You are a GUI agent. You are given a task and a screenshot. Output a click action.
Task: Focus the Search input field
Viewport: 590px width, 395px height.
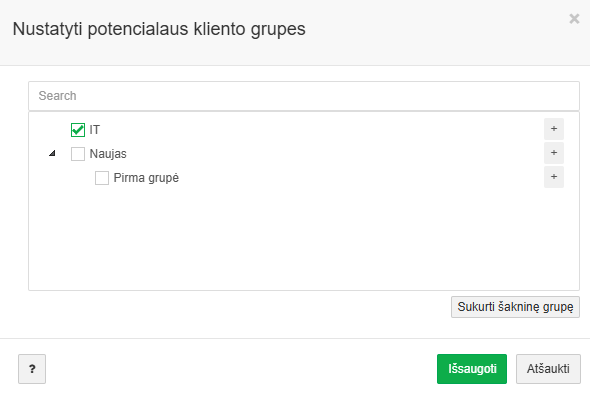click(304, 96)
